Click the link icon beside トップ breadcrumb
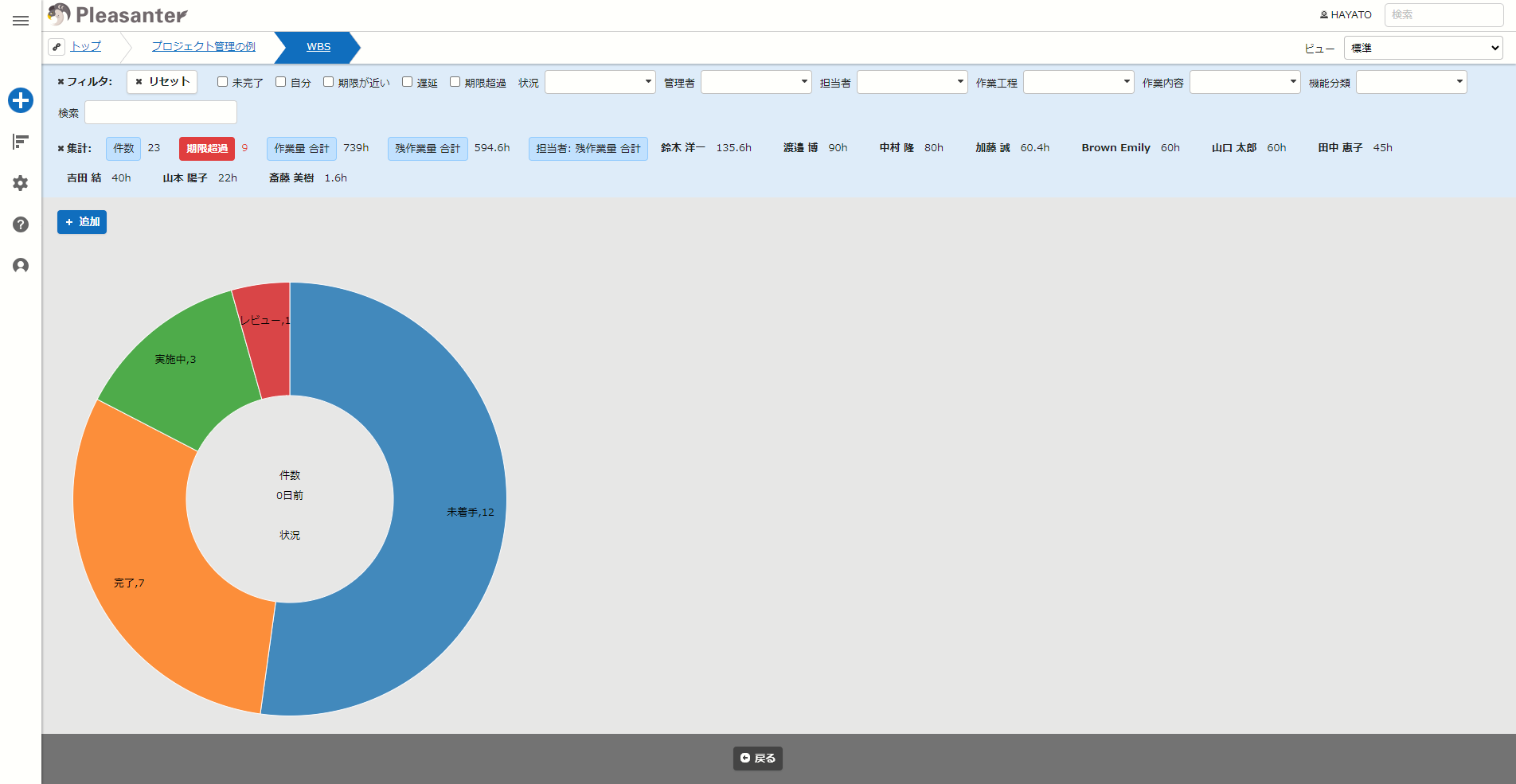The image size is (1516, 784). 57,47
